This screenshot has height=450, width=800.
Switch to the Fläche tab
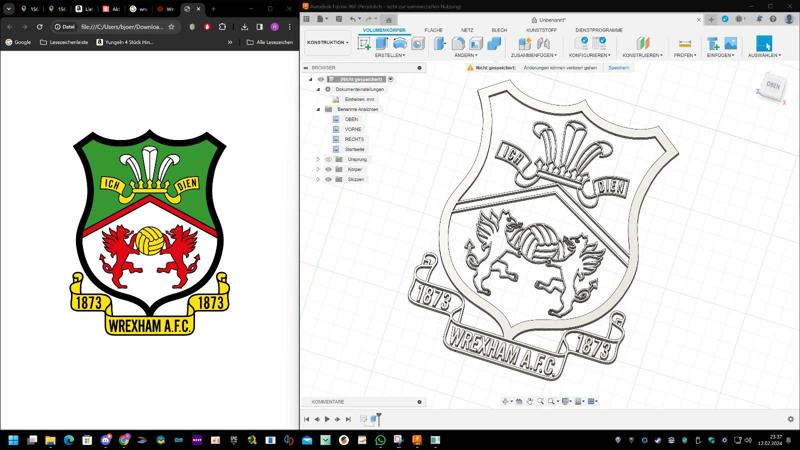pyautogui.click(x=433, y=30)
